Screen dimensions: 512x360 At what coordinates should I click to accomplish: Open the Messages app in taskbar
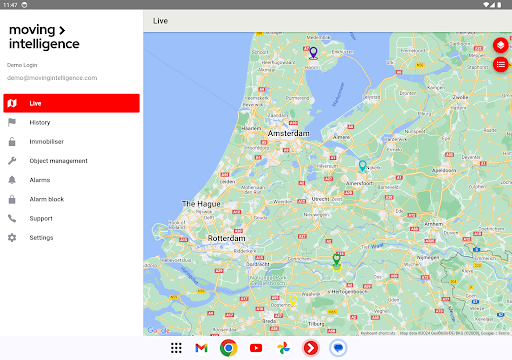[338, 348]
